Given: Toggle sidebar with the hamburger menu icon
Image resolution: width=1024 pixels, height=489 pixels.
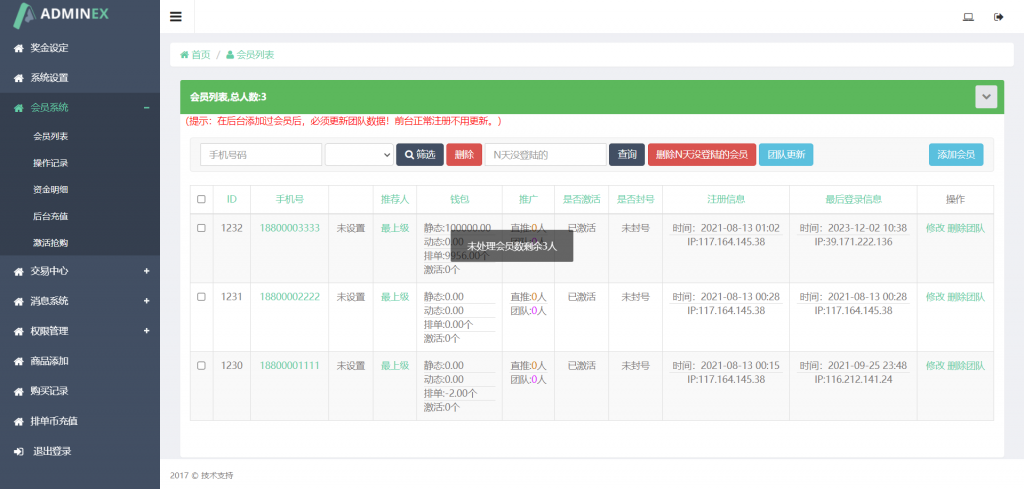Looking at the screenshot, I should pyautogui.click(x=176, y=16).
